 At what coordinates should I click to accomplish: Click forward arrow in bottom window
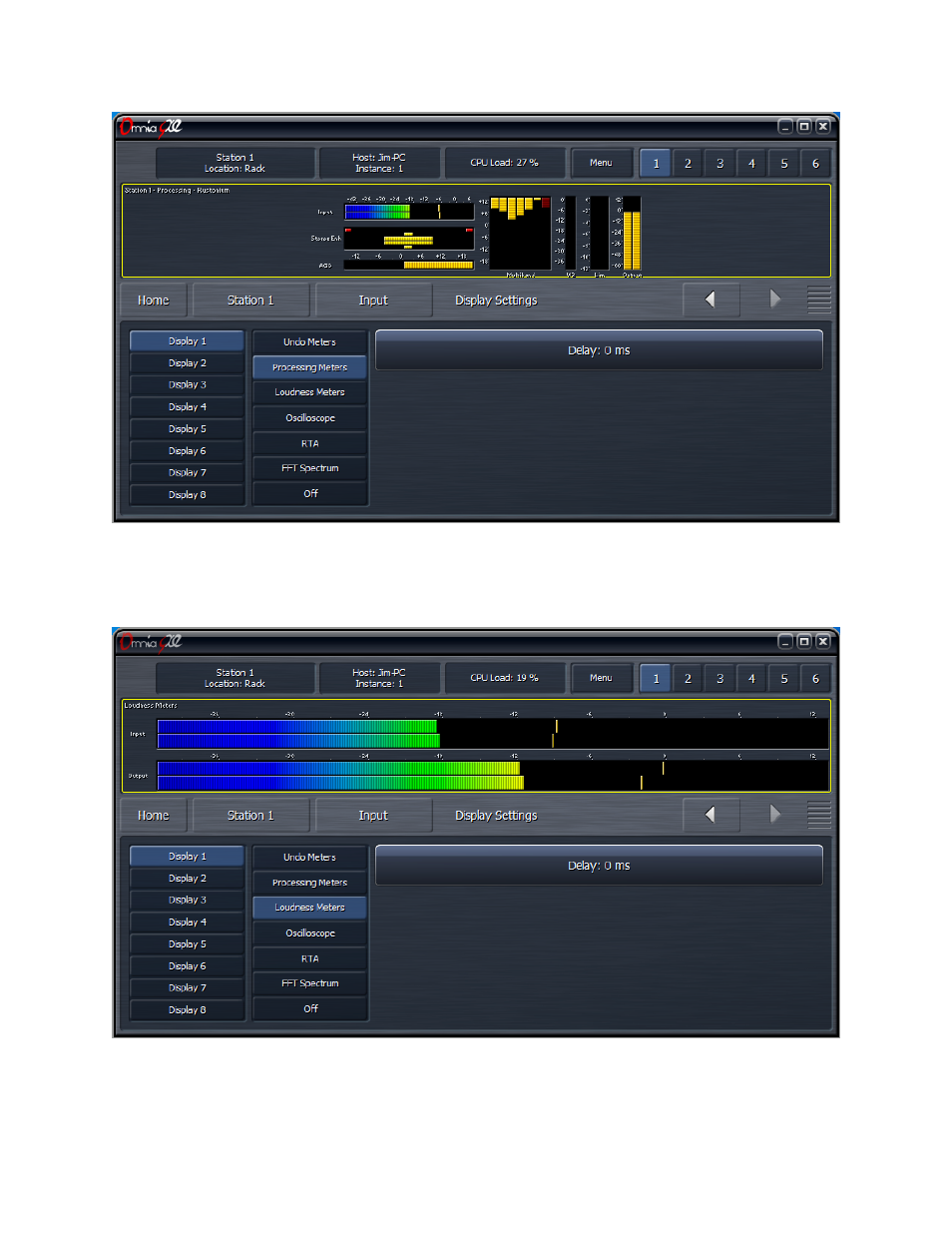(774, 815)
